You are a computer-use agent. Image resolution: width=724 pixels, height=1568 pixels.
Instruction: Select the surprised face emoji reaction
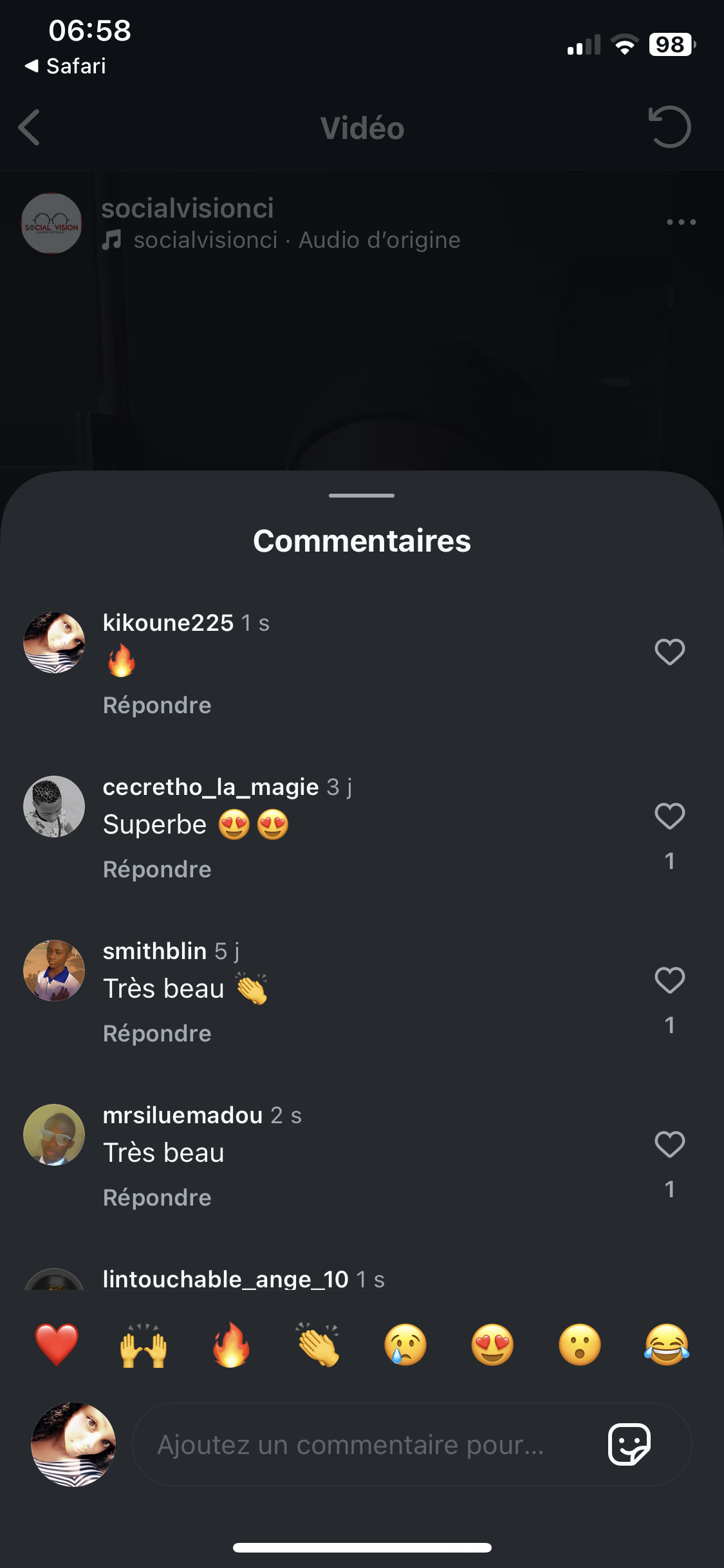tap(580, 1344)
